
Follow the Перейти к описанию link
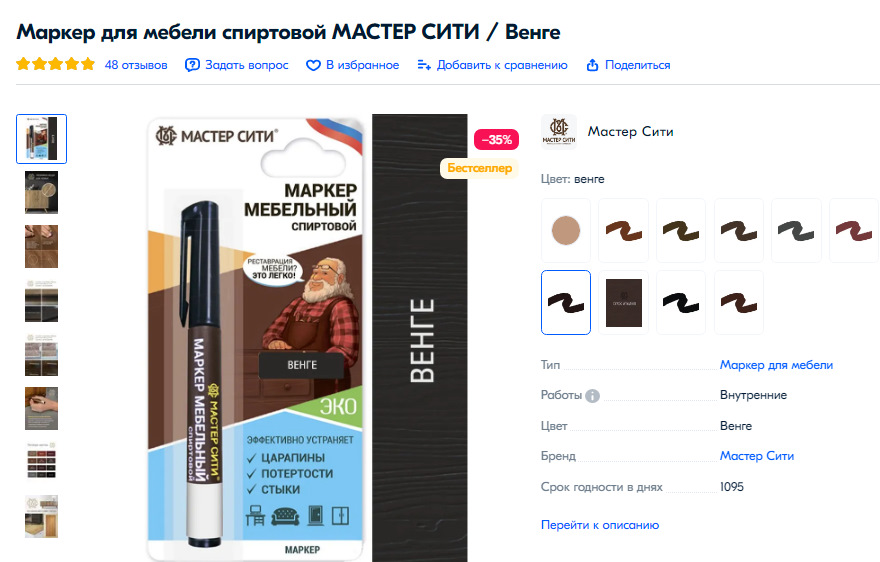599,525
